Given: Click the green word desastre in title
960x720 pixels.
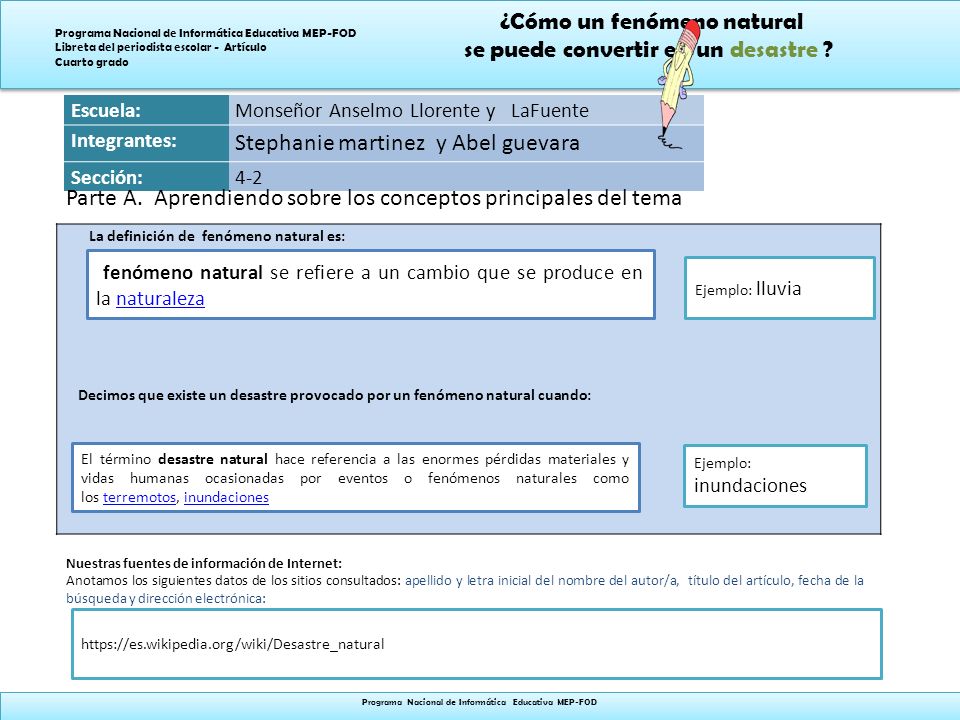Looking at the screenshot, I should (774, 50).
